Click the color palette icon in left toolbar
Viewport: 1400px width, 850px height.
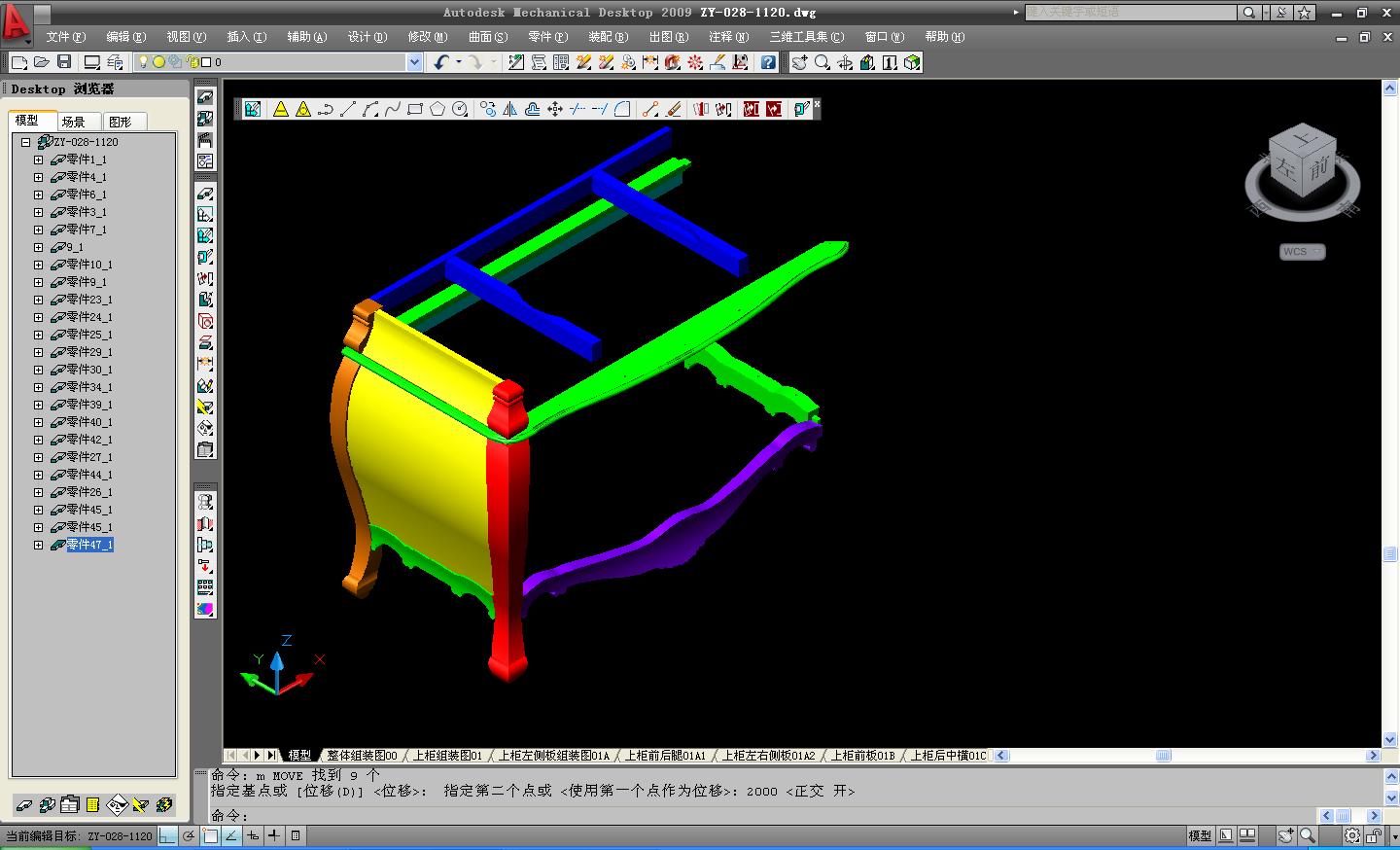click(x=205, y=609)
